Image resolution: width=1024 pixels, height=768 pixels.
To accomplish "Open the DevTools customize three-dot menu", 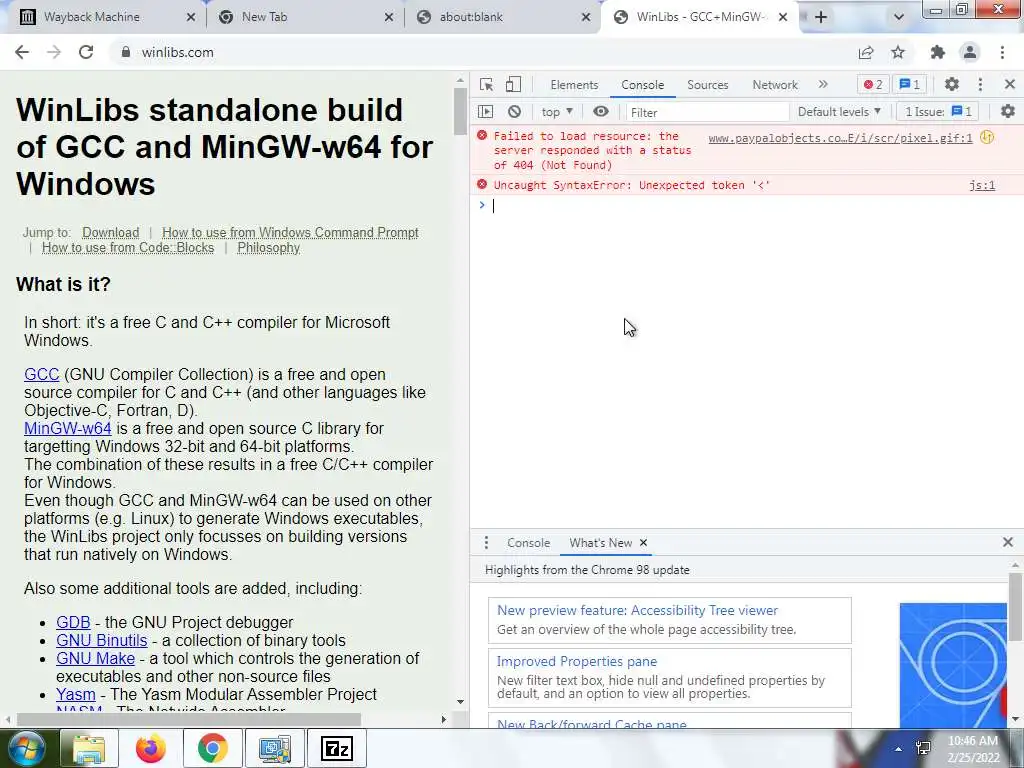I will [x=980, y=84].
